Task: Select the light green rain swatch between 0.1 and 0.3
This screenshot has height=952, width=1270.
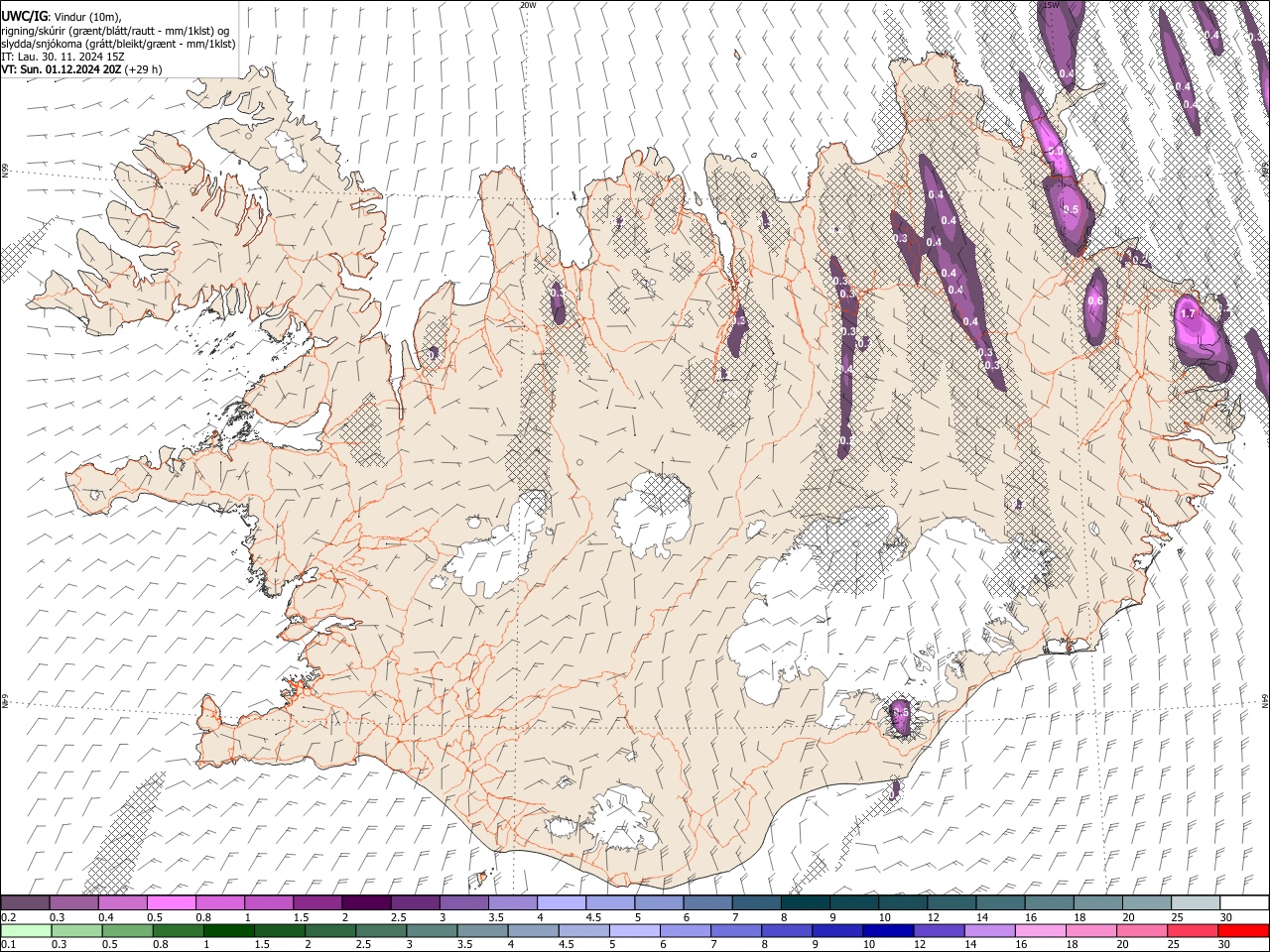Action: (x=25, y=930)
